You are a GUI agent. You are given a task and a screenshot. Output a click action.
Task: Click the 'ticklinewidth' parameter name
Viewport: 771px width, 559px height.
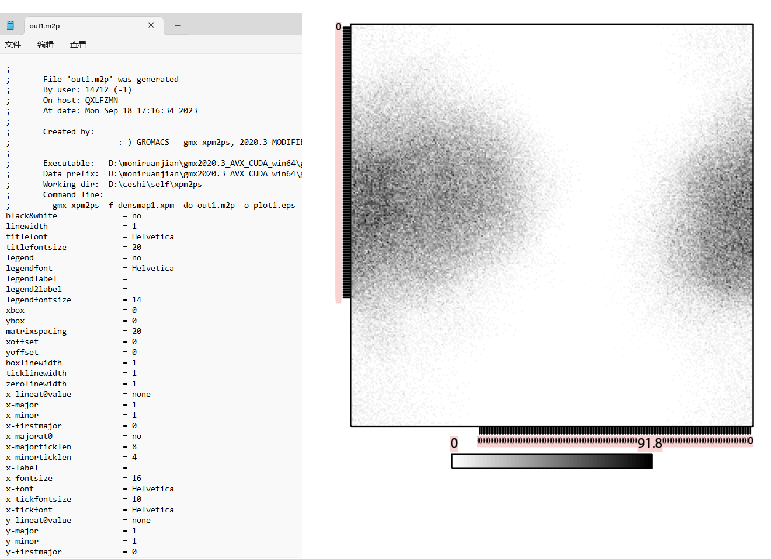tap(36, 373)
